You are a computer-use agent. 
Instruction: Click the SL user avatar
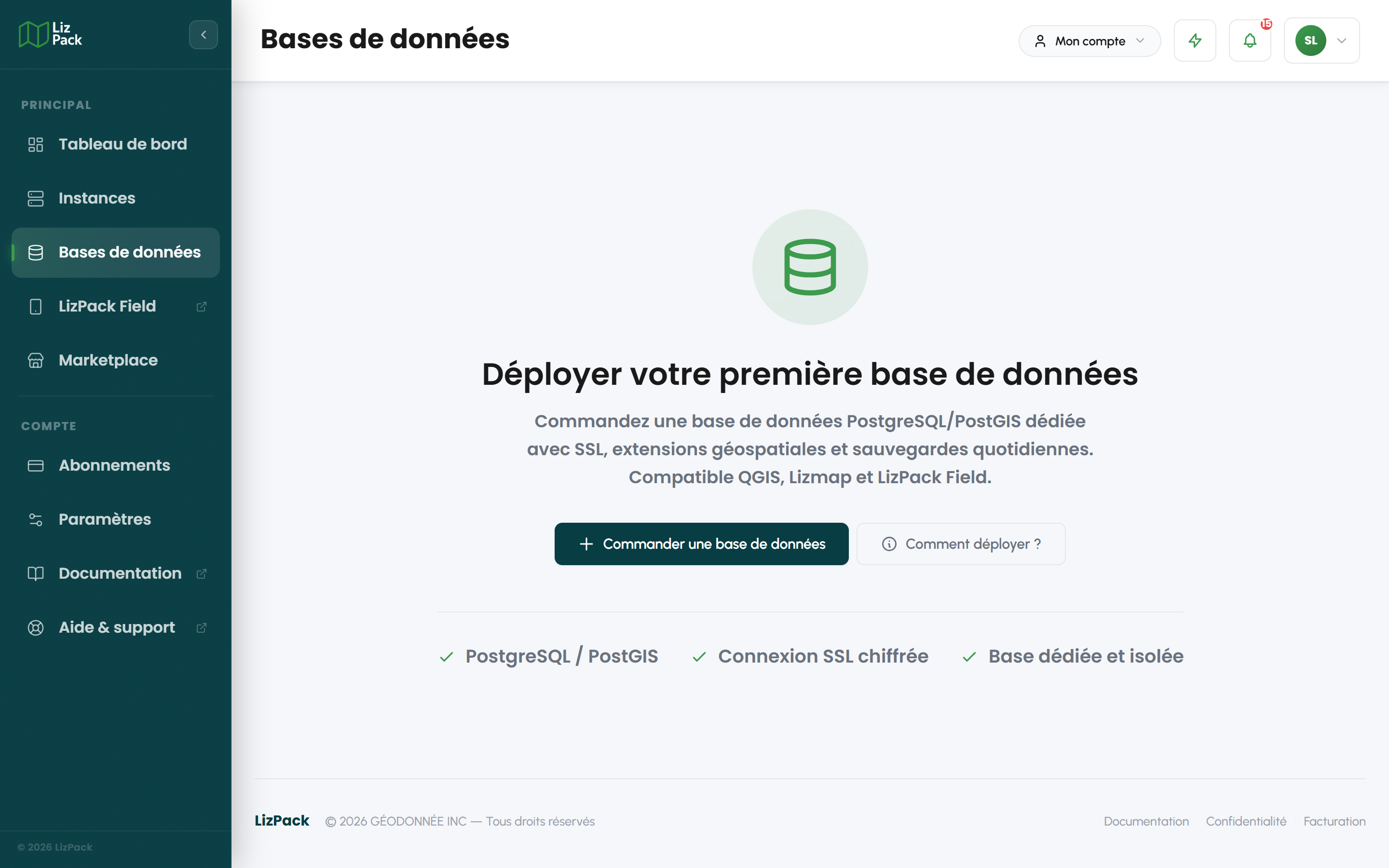[1310, 41]
